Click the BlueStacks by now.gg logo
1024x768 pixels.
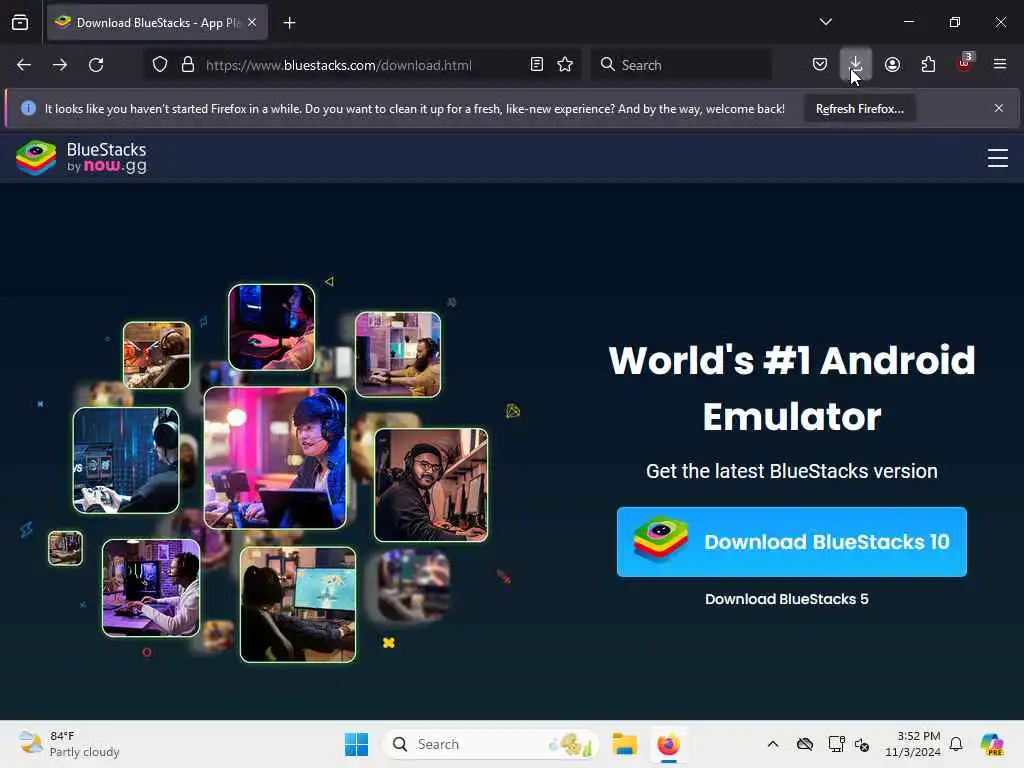[82, 158]
